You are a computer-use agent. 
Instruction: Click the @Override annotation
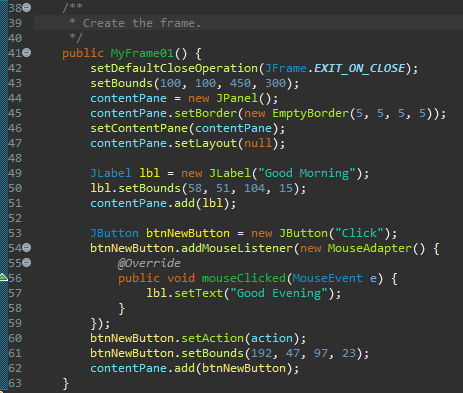click(x=149, y=263)
